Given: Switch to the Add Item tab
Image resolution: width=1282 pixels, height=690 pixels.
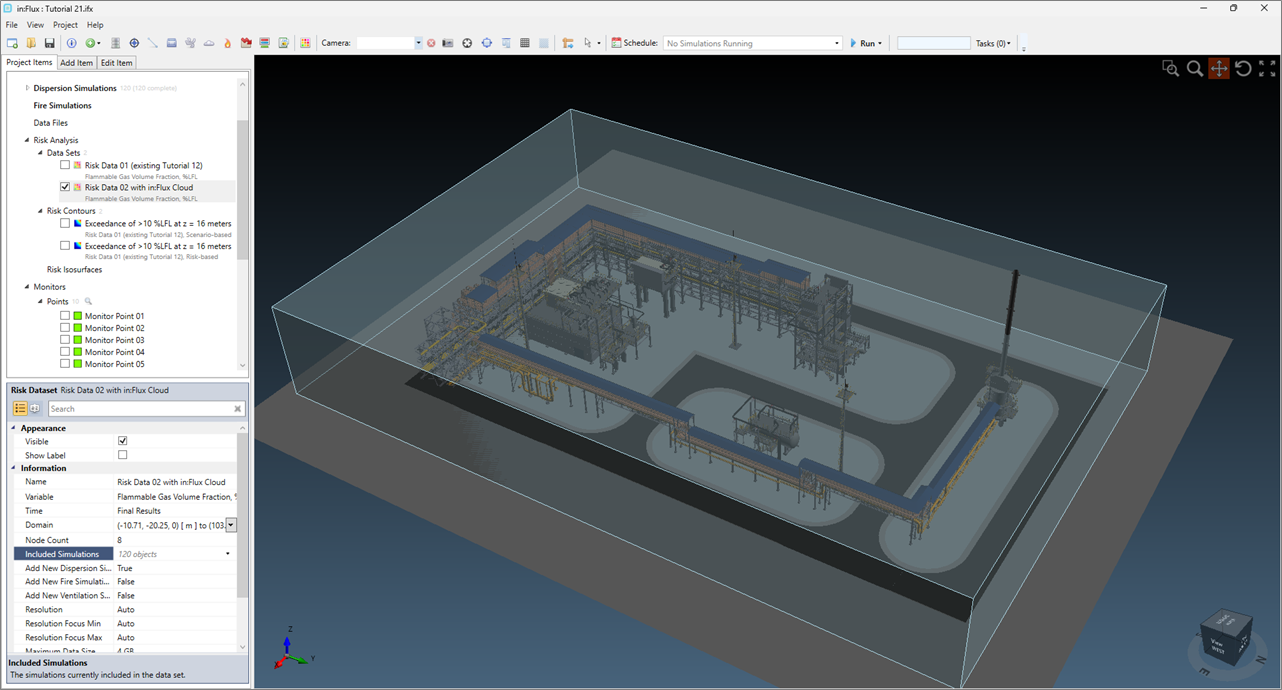Looking at the screenshot, I should click(x=76, y=63).
